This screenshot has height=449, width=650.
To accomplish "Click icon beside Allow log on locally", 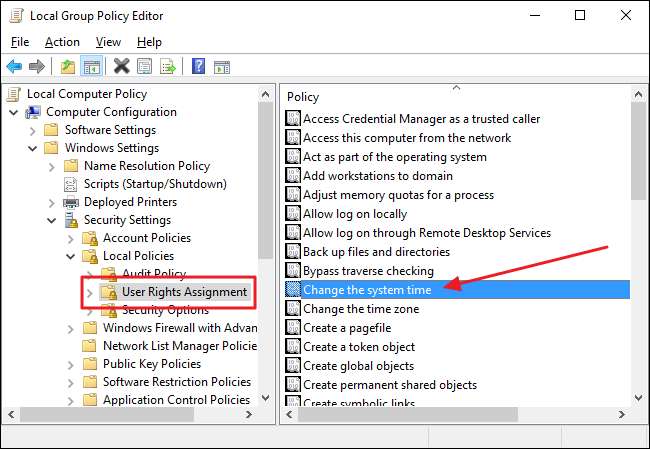I will (293, 214).
